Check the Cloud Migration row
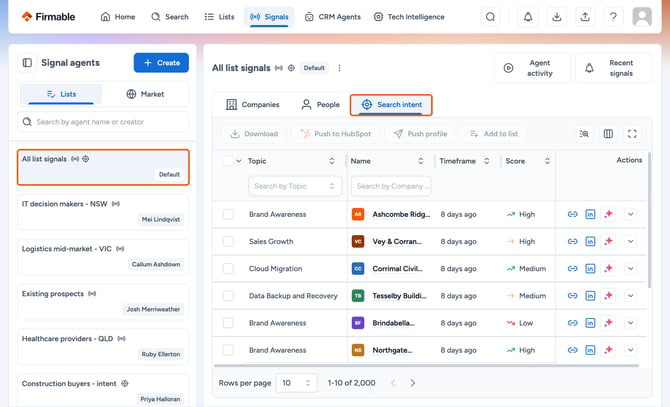Image resolution: width=670 pixels, height=407 pixels. [228, 269]
